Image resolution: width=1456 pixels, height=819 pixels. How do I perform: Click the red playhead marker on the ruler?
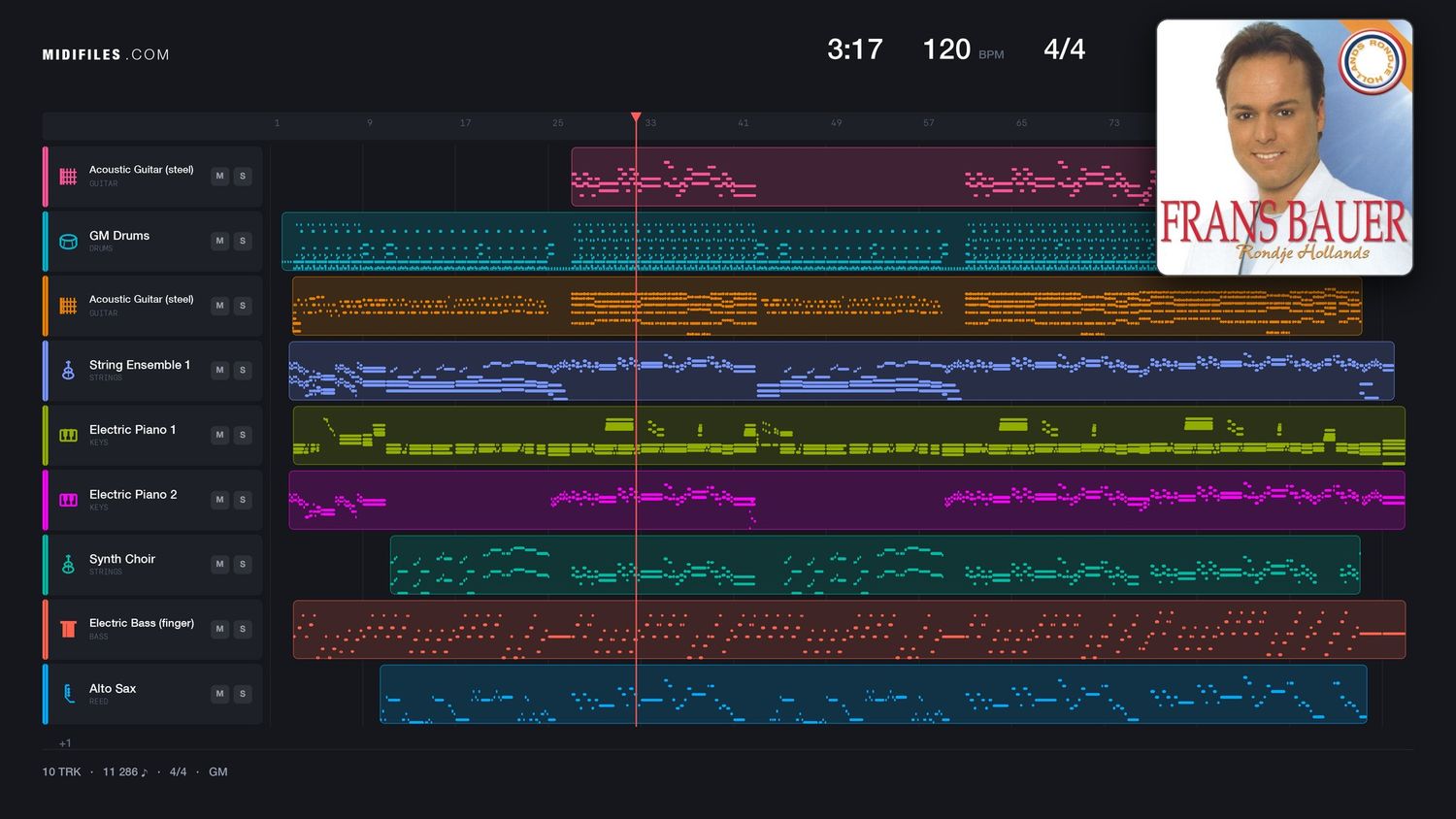click(x=636, y=117)
